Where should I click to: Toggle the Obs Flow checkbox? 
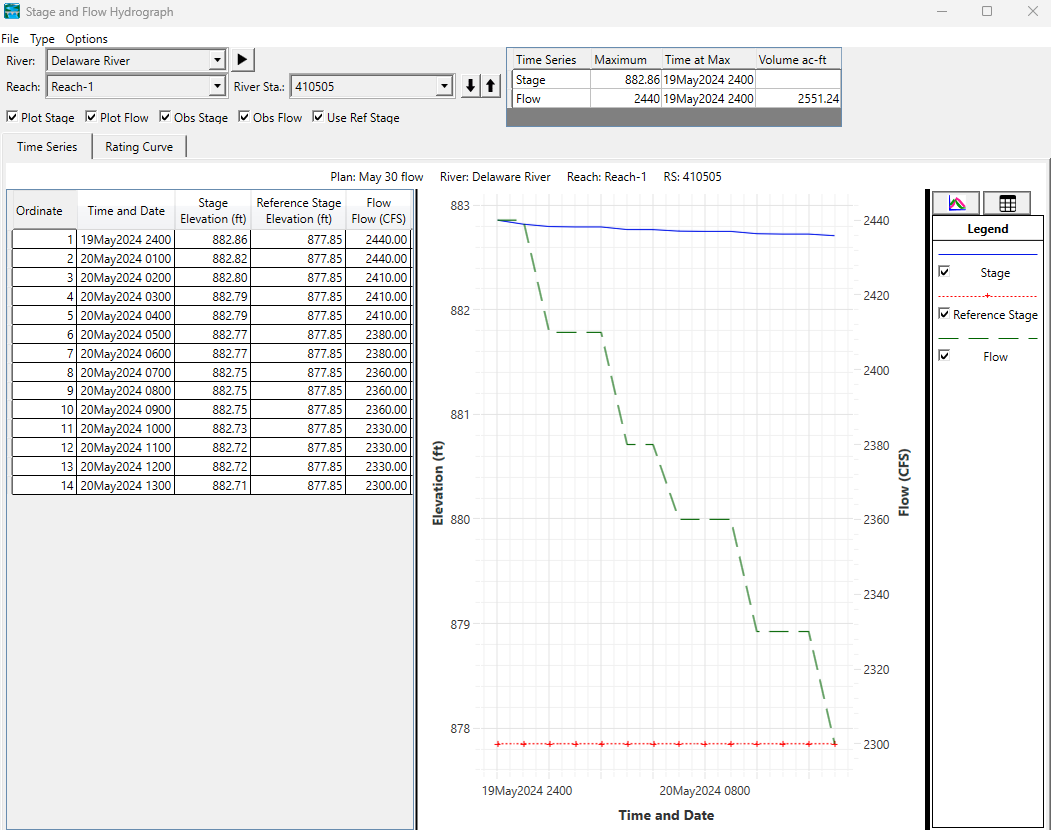(244, 117)
